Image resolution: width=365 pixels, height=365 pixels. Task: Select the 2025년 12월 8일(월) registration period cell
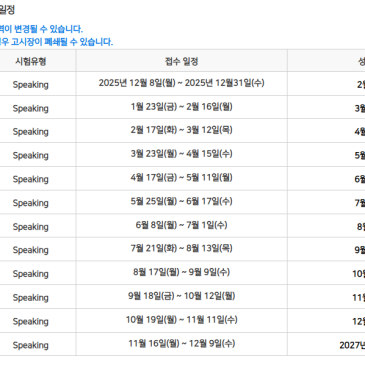(182, 83)
